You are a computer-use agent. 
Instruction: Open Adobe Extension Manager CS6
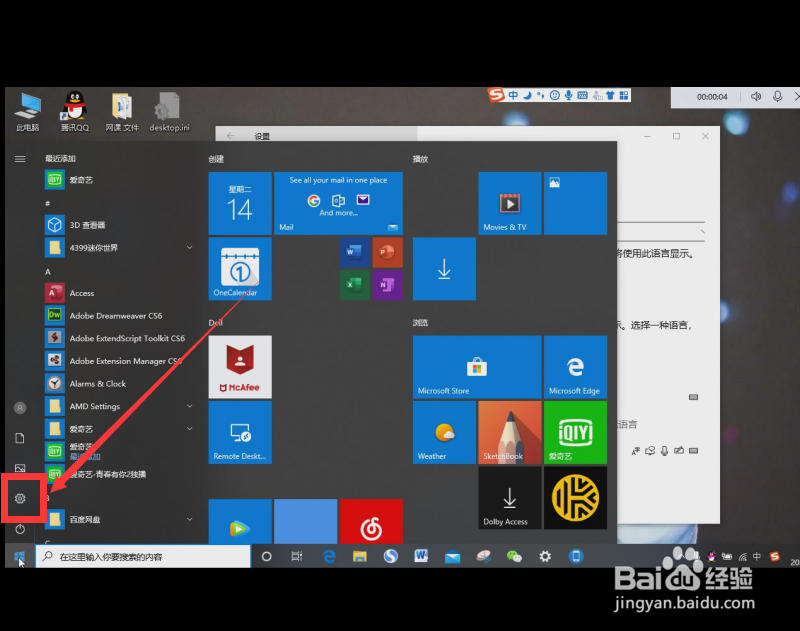click(118, 361)
